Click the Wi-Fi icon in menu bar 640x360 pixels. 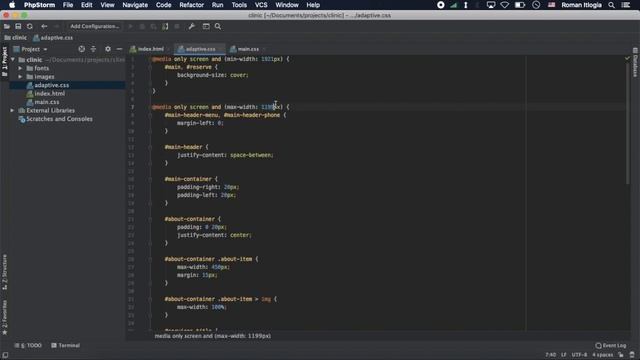pyautogui.click(x=505, y=5)
